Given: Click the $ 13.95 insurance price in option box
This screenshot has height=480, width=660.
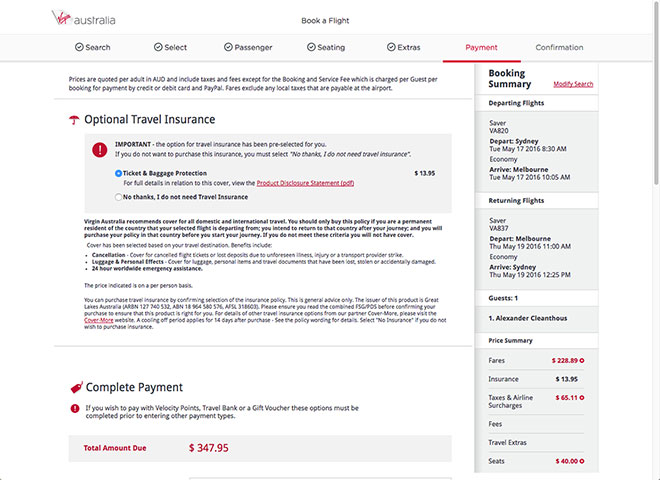Looking at the screenshot, I should [425, 173].
